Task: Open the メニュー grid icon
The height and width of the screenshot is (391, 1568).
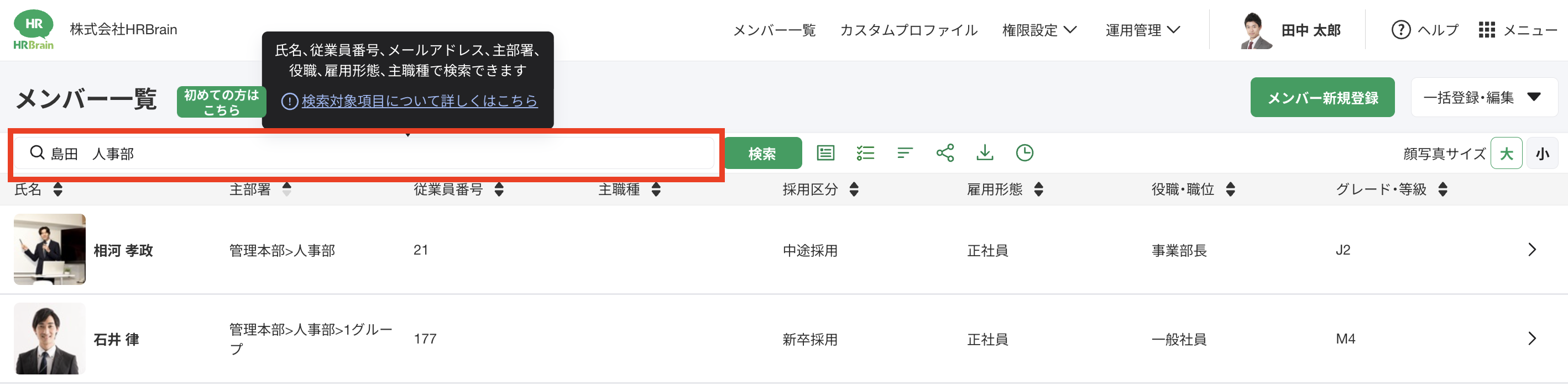Action: click(x=1486, y=30)
